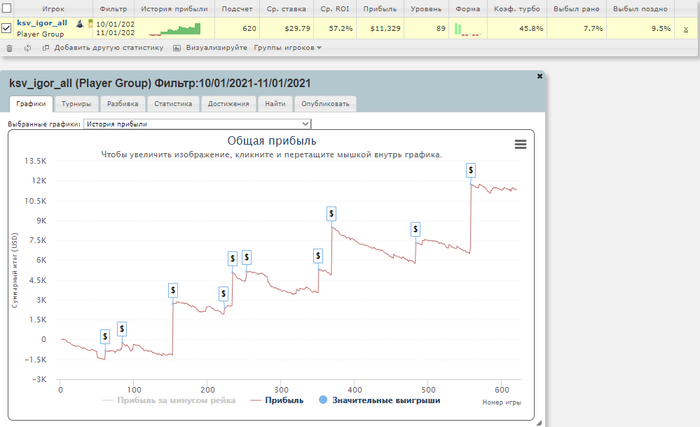Sort by the Игрок column header
Screen dimensions: 700x427
coord(53,8)
